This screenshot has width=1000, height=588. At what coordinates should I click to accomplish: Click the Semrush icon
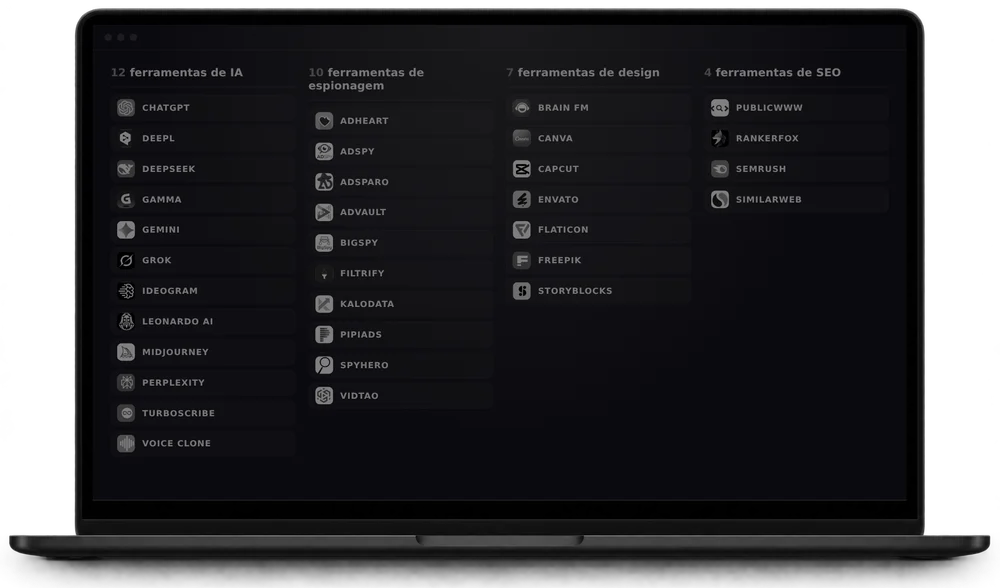[719, 168]
